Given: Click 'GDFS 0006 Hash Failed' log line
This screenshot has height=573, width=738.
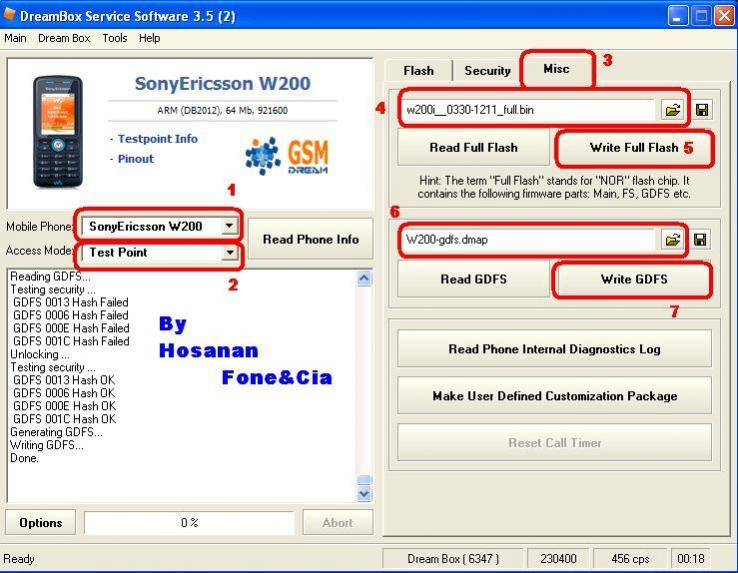Looking at the screenshot, I should 71,315.
